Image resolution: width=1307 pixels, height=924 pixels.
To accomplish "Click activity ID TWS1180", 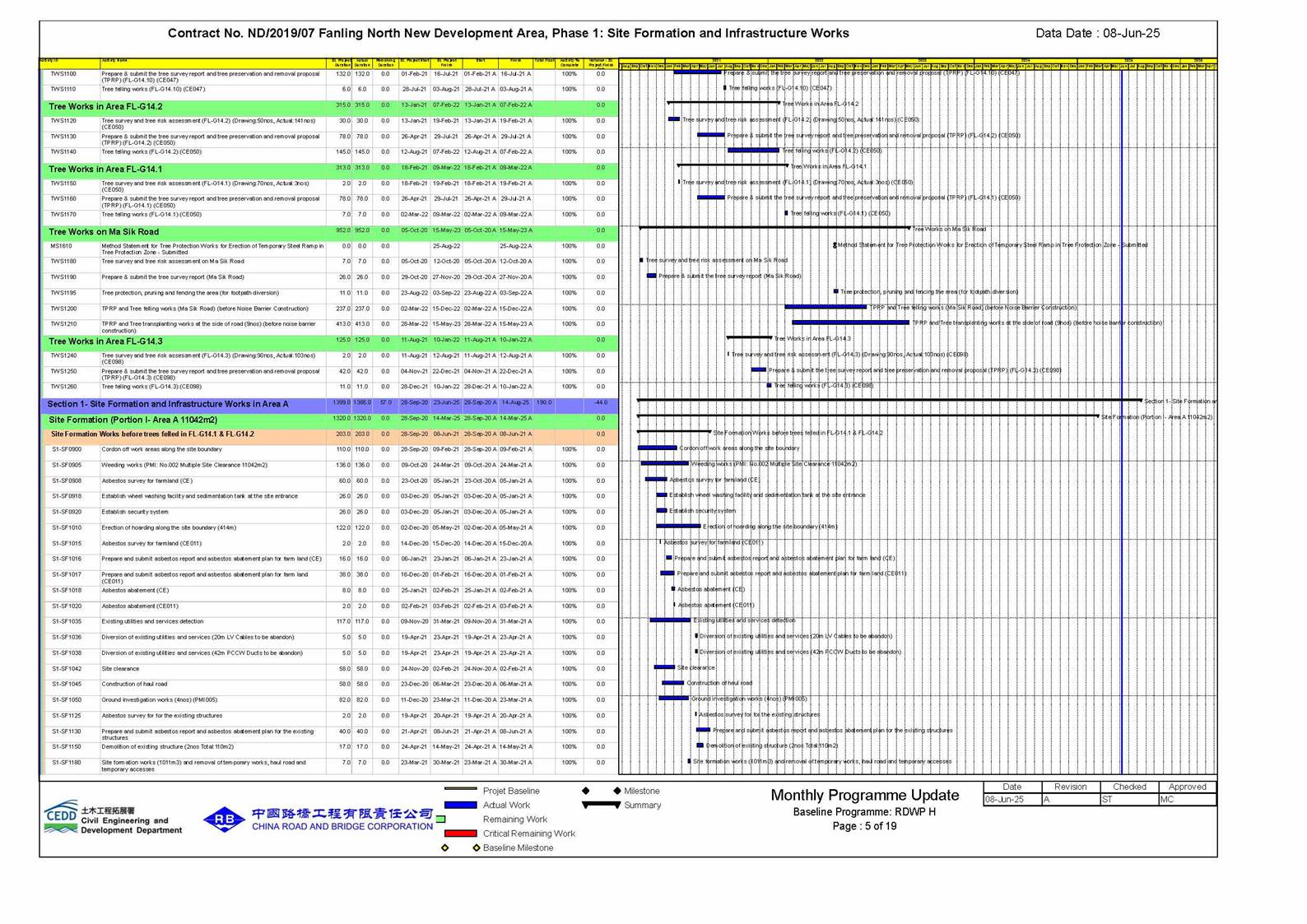I will tap(63, 262).
